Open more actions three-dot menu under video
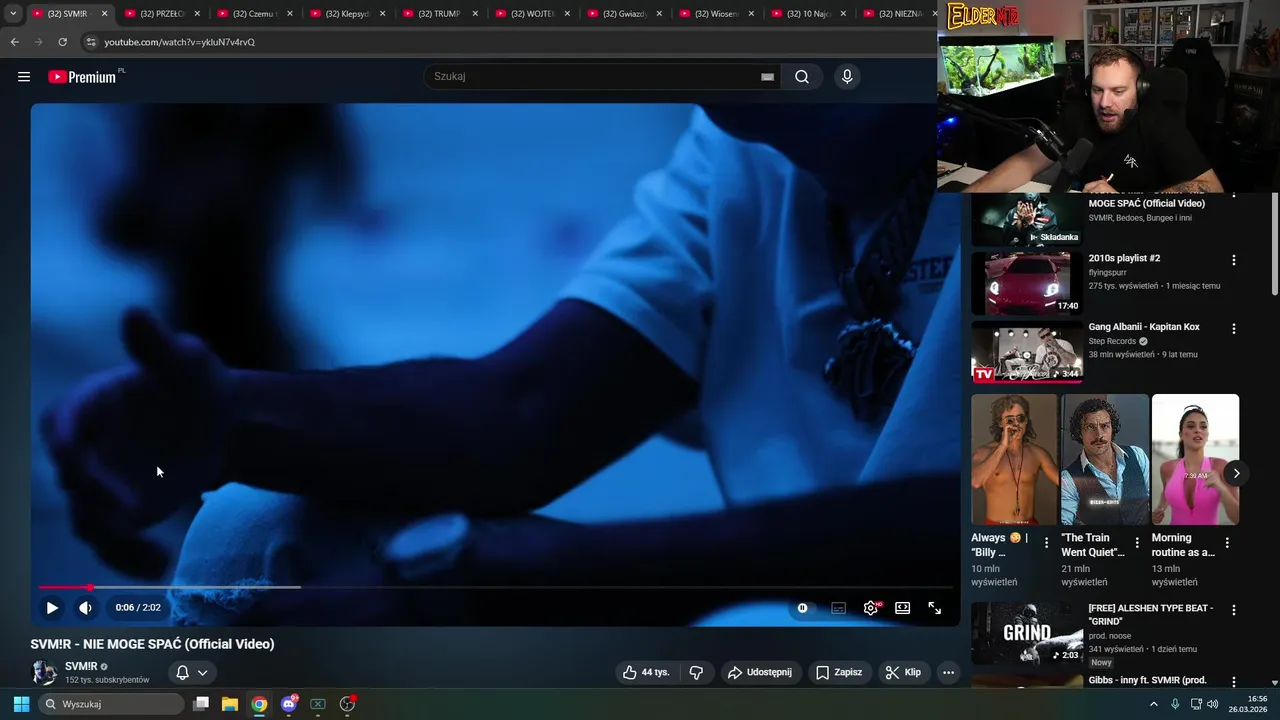Image resolution: width=1280 pixels, height=720 pixels. tap(949, 673)
